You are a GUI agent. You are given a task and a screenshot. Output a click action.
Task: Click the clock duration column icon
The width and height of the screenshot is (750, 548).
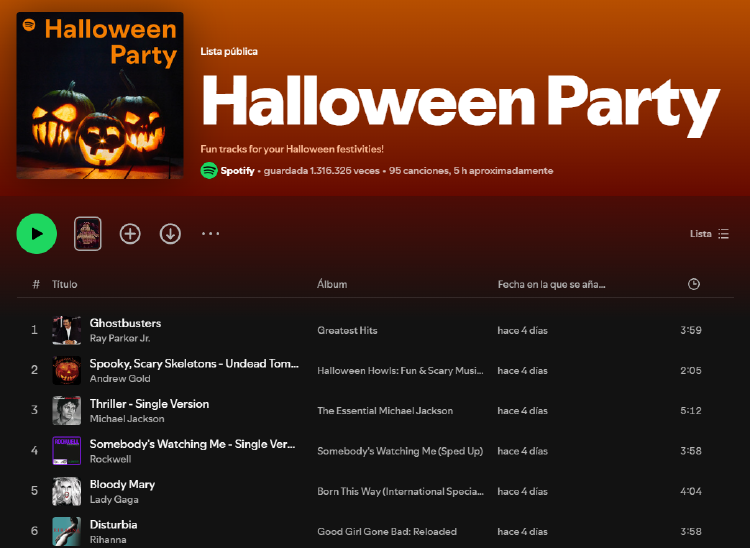point(694,284)
